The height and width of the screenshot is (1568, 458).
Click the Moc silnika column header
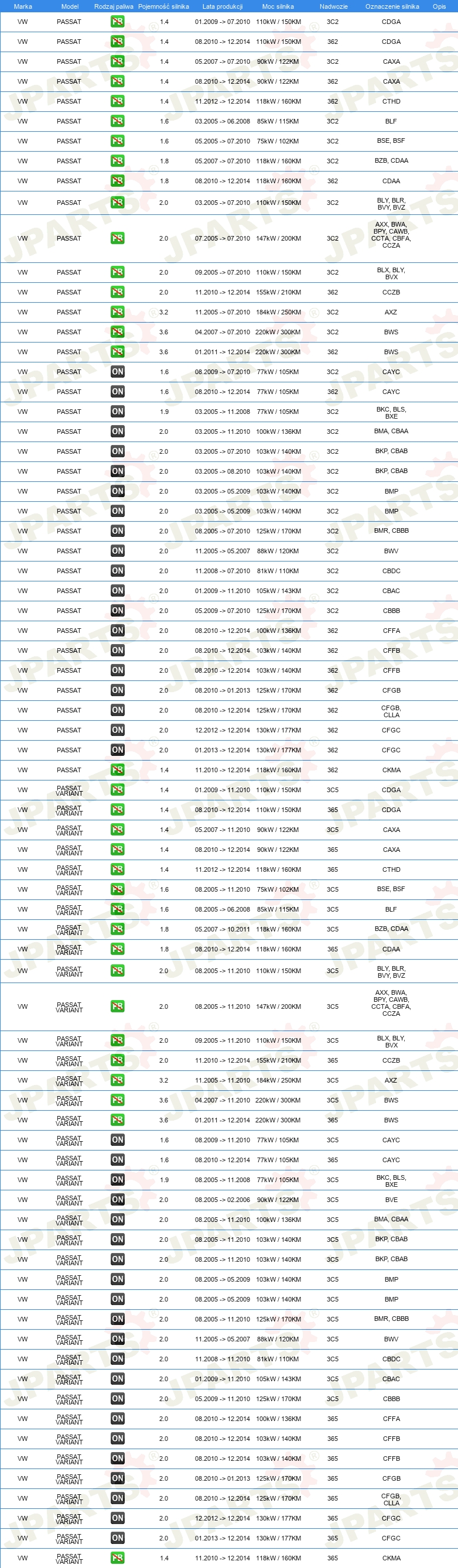click(x=278, y=6)
